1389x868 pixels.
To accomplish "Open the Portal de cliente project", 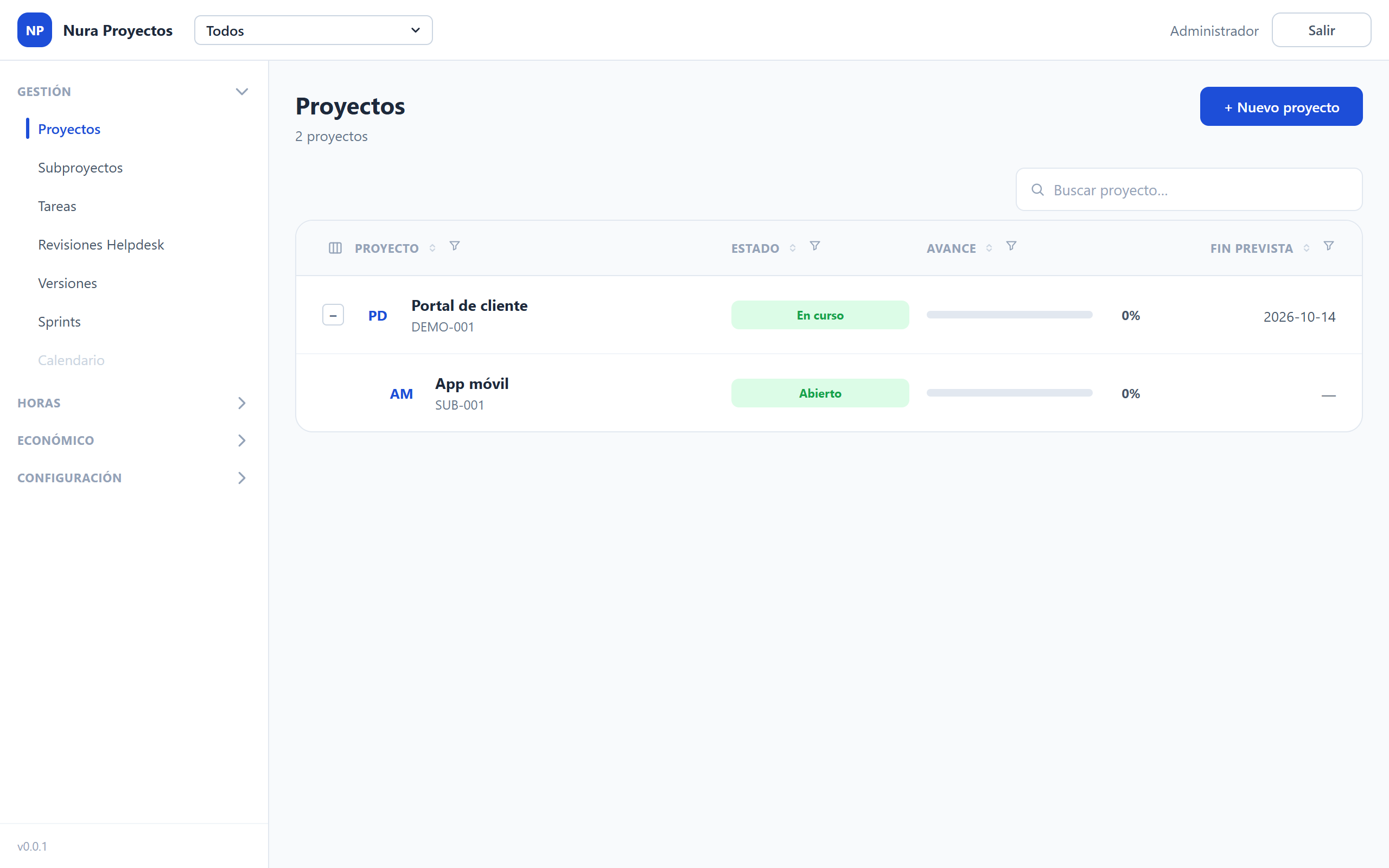I will click(x=469, y=305).
